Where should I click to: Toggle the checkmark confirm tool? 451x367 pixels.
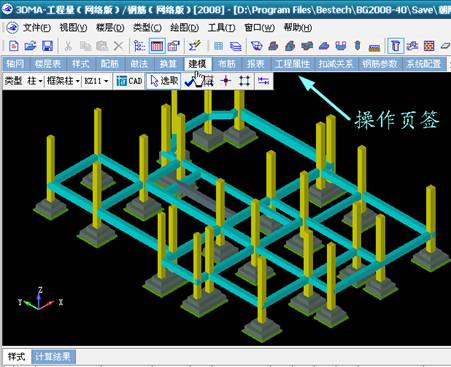pos(190,81)
